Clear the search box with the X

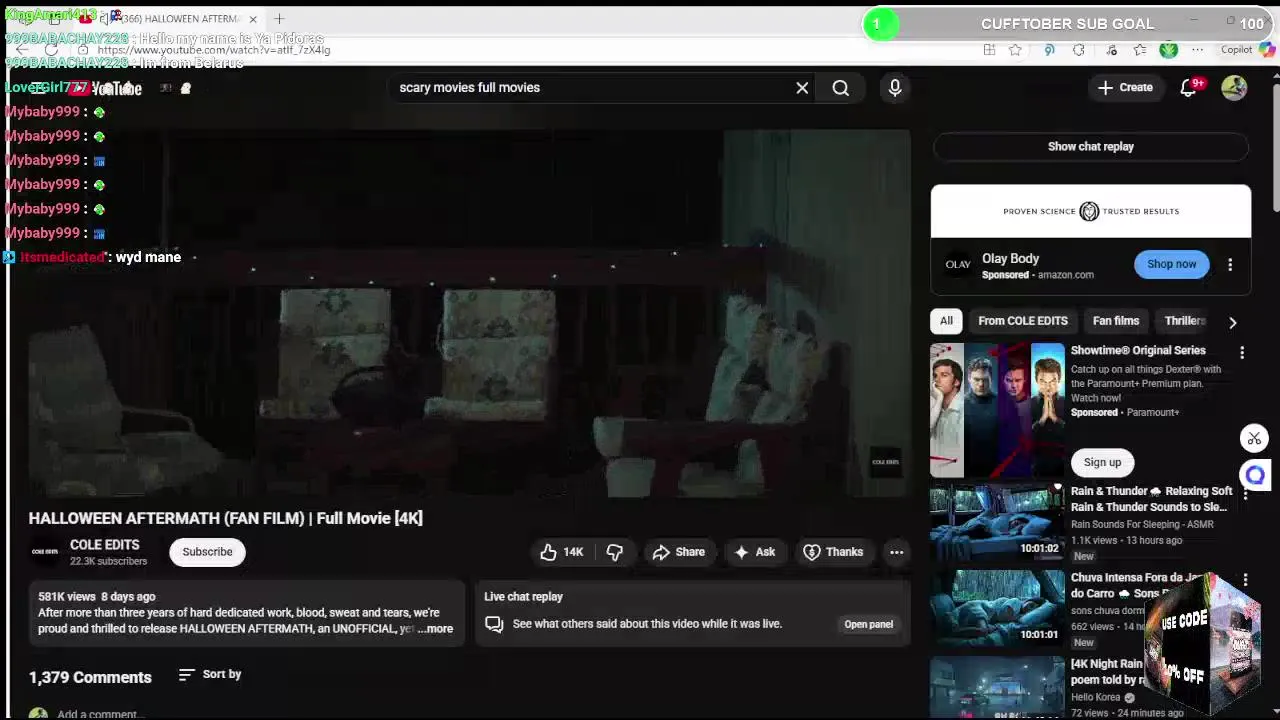coord(802,88)
